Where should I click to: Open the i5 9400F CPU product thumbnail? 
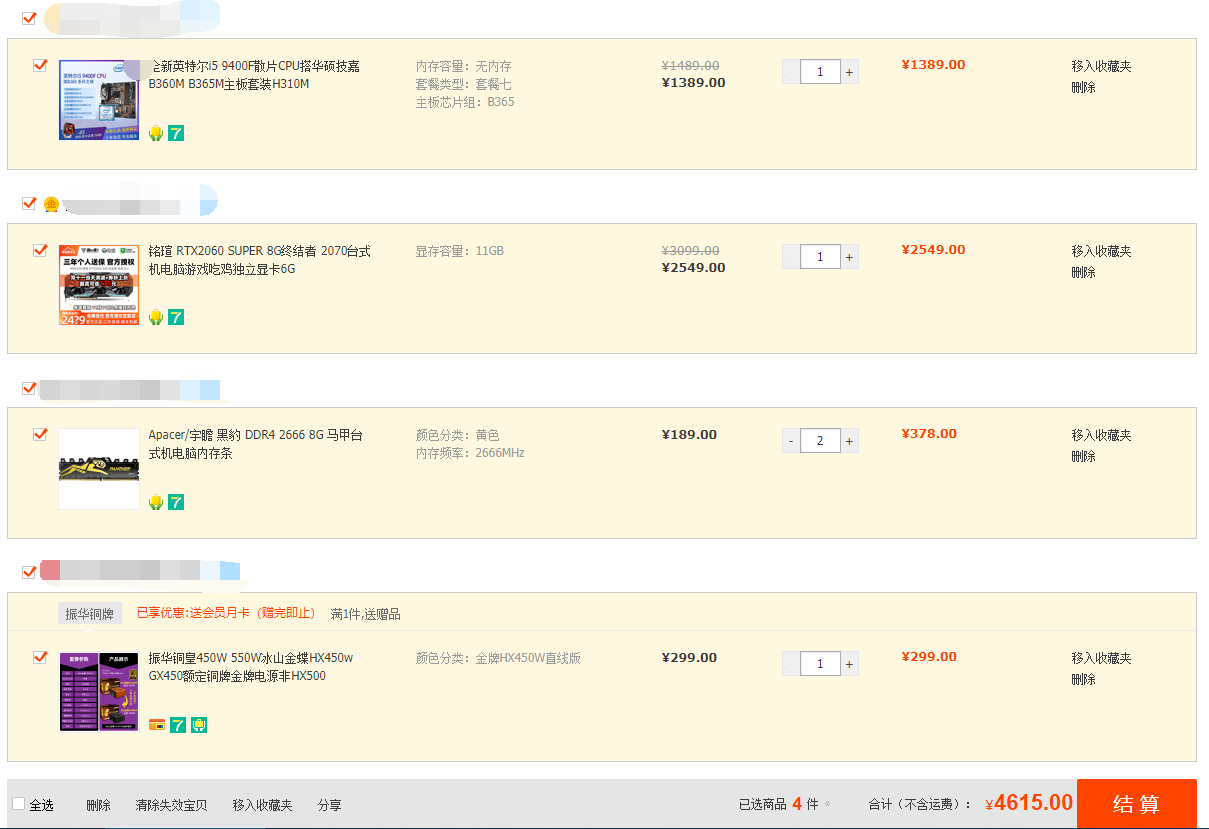tap(99, 99)
